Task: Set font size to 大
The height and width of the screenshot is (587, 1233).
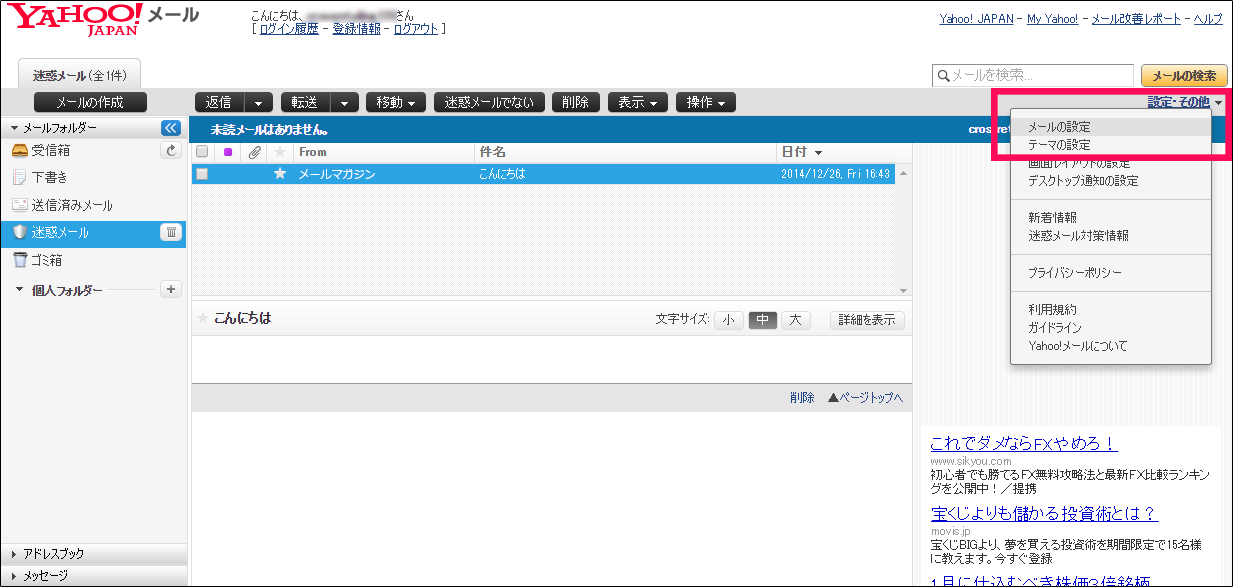Action: coord(795,320)
